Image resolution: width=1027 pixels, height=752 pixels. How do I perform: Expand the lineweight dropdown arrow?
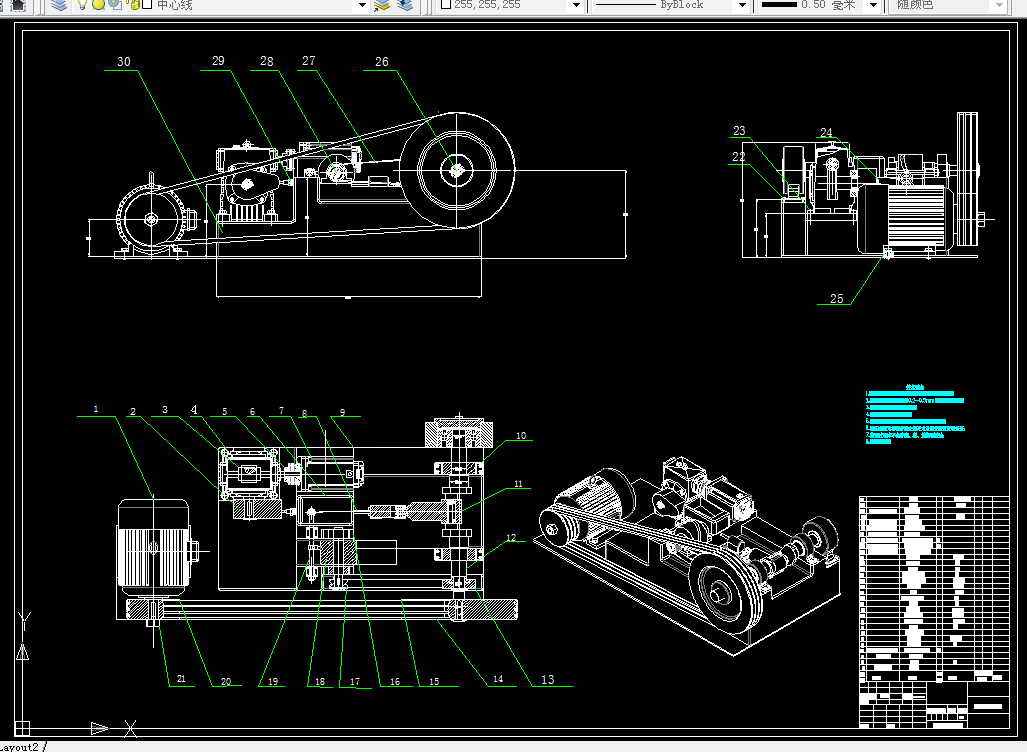click(x=873, y=5)
